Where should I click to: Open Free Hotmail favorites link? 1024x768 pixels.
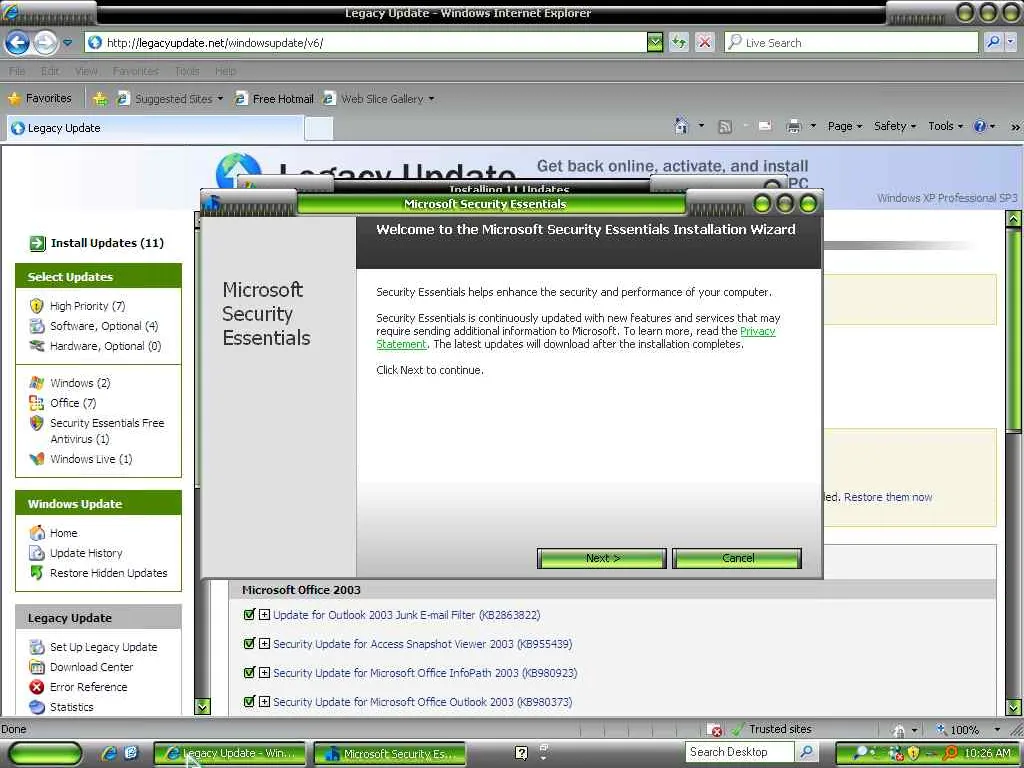(274, 99)
